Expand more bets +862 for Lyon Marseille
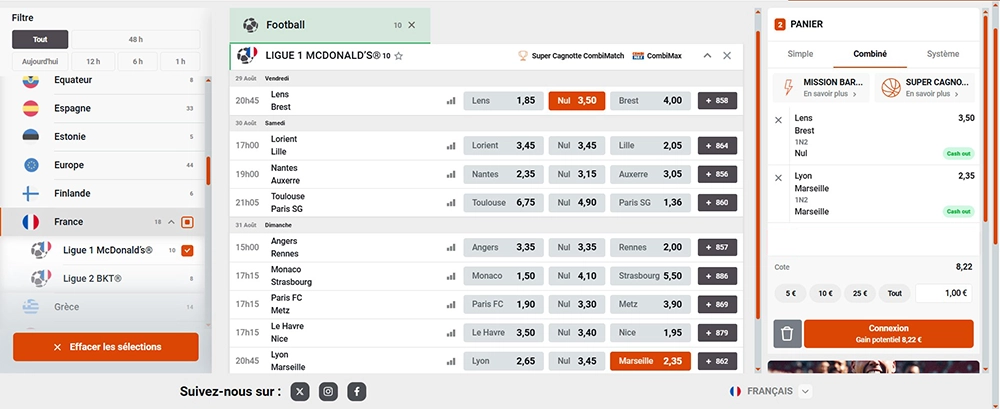The height and width of the screenshot is (409, 1000). pyautogui.click(x=717, y=361)
